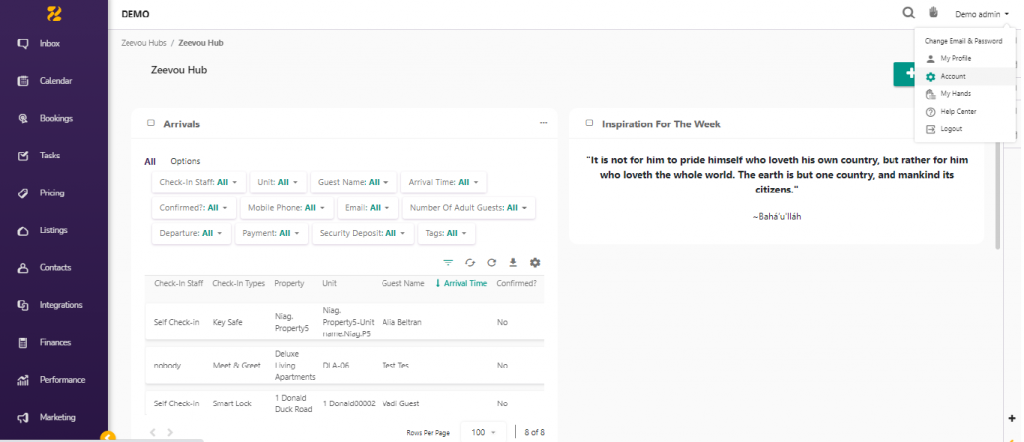Switch to the Options tab
This screenshot has width=1024, height=442.
pos(185,161)
